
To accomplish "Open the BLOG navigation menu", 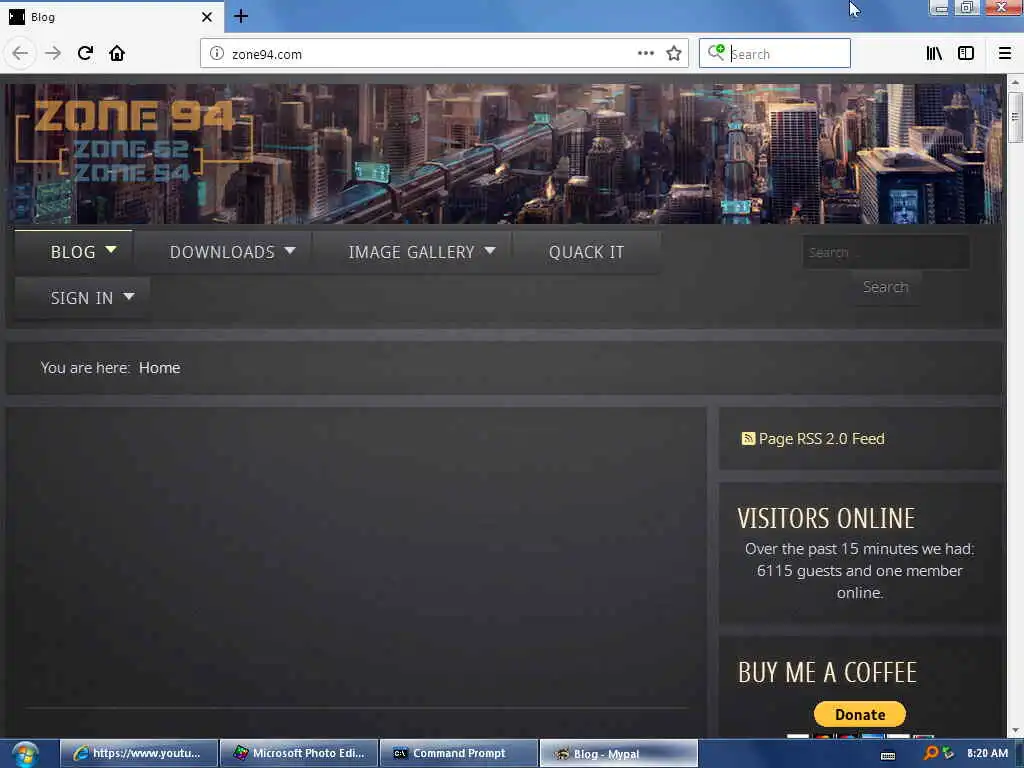I will (73, 252).
